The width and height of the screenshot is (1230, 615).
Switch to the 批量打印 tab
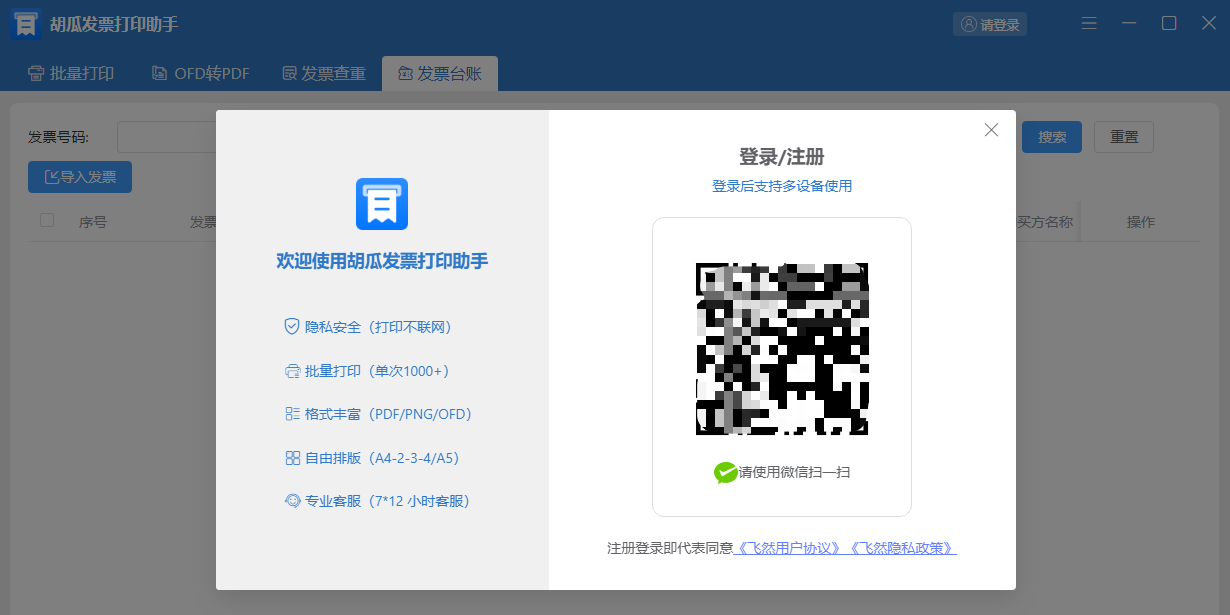click(71, 73)
